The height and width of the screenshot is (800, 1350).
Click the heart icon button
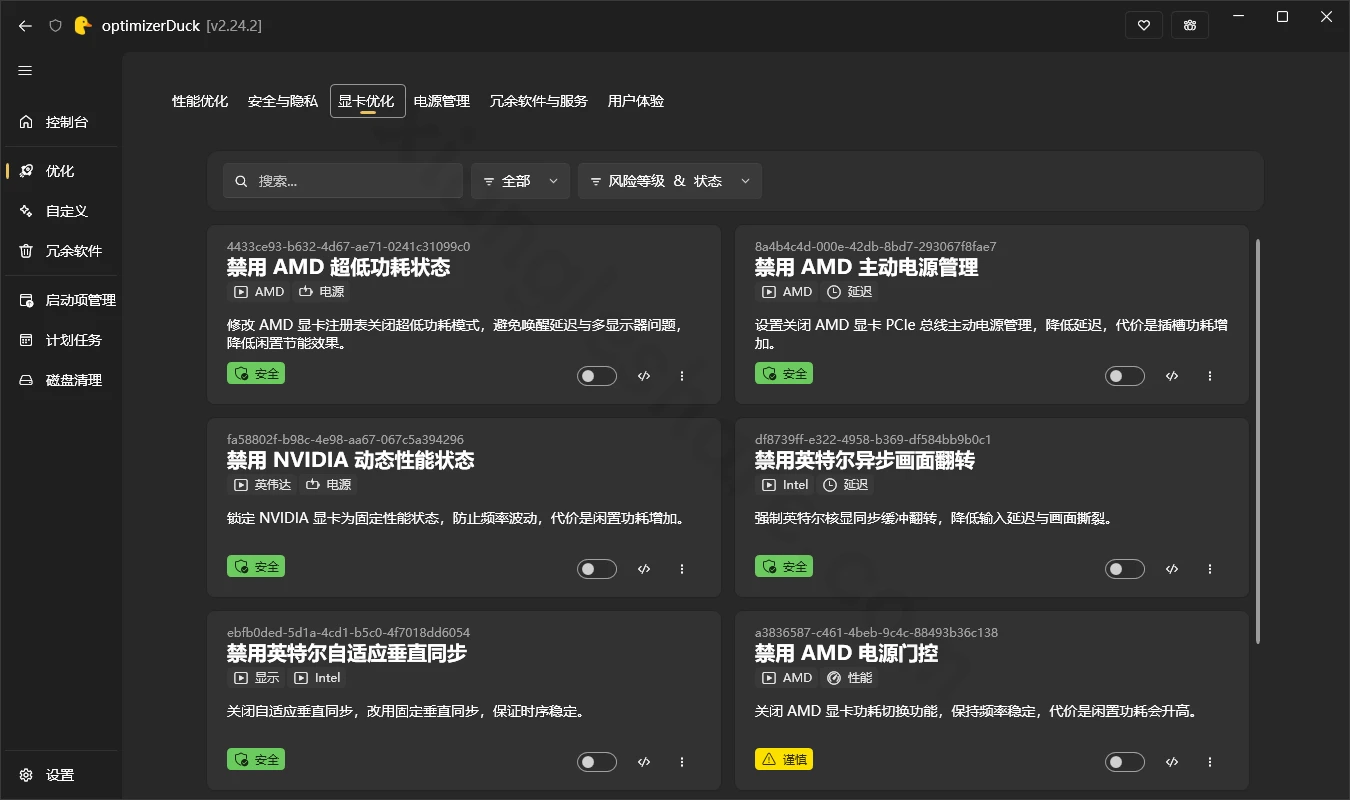point(1144,25)
